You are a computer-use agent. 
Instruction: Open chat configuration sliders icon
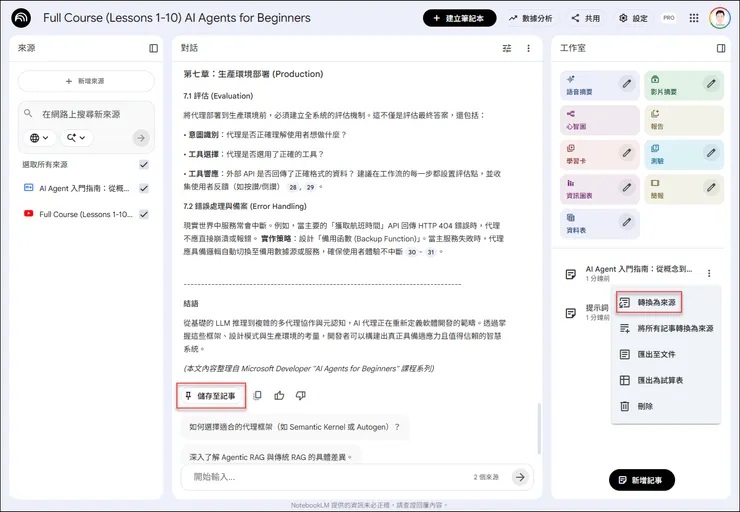tap(507, 48)
